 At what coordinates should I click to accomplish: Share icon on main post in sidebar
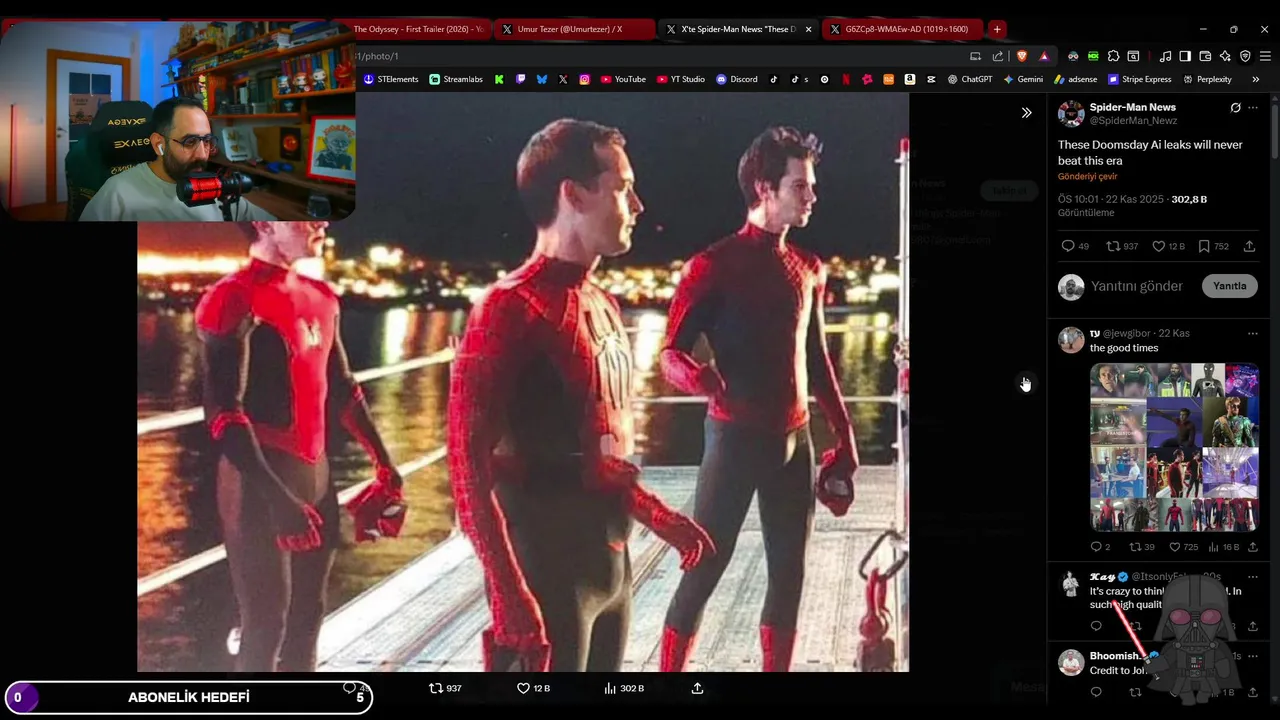(1249, 246)
